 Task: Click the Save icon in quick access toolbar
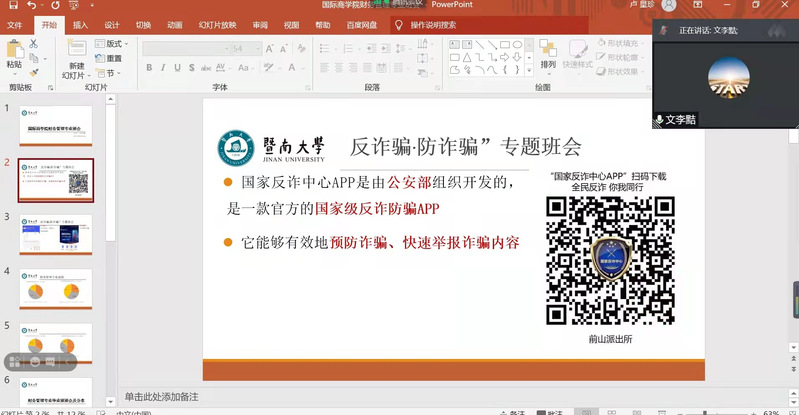tap(13, 5)
